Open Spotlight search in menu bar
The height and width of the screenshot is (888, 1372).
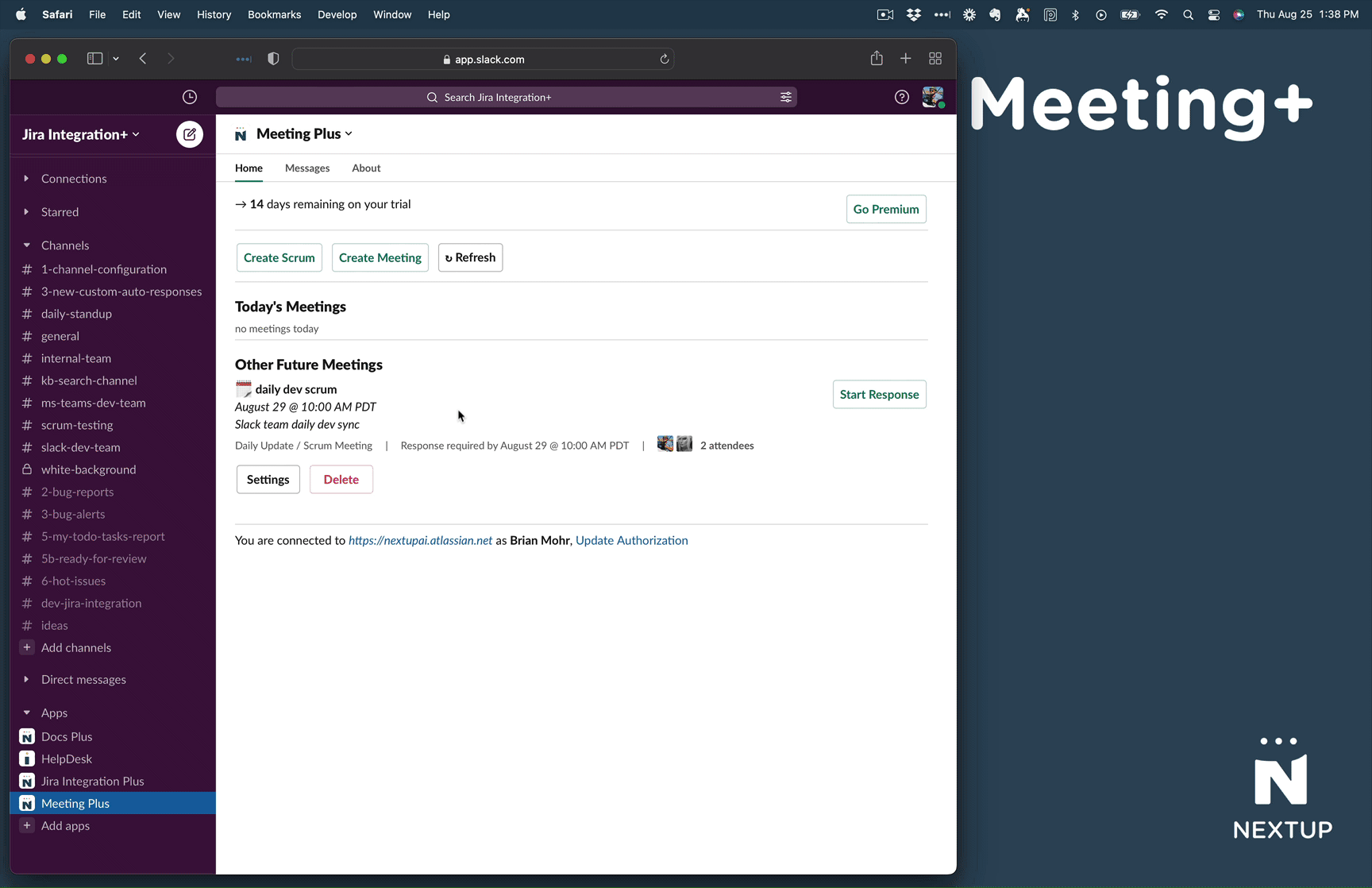pos(1188,14)
